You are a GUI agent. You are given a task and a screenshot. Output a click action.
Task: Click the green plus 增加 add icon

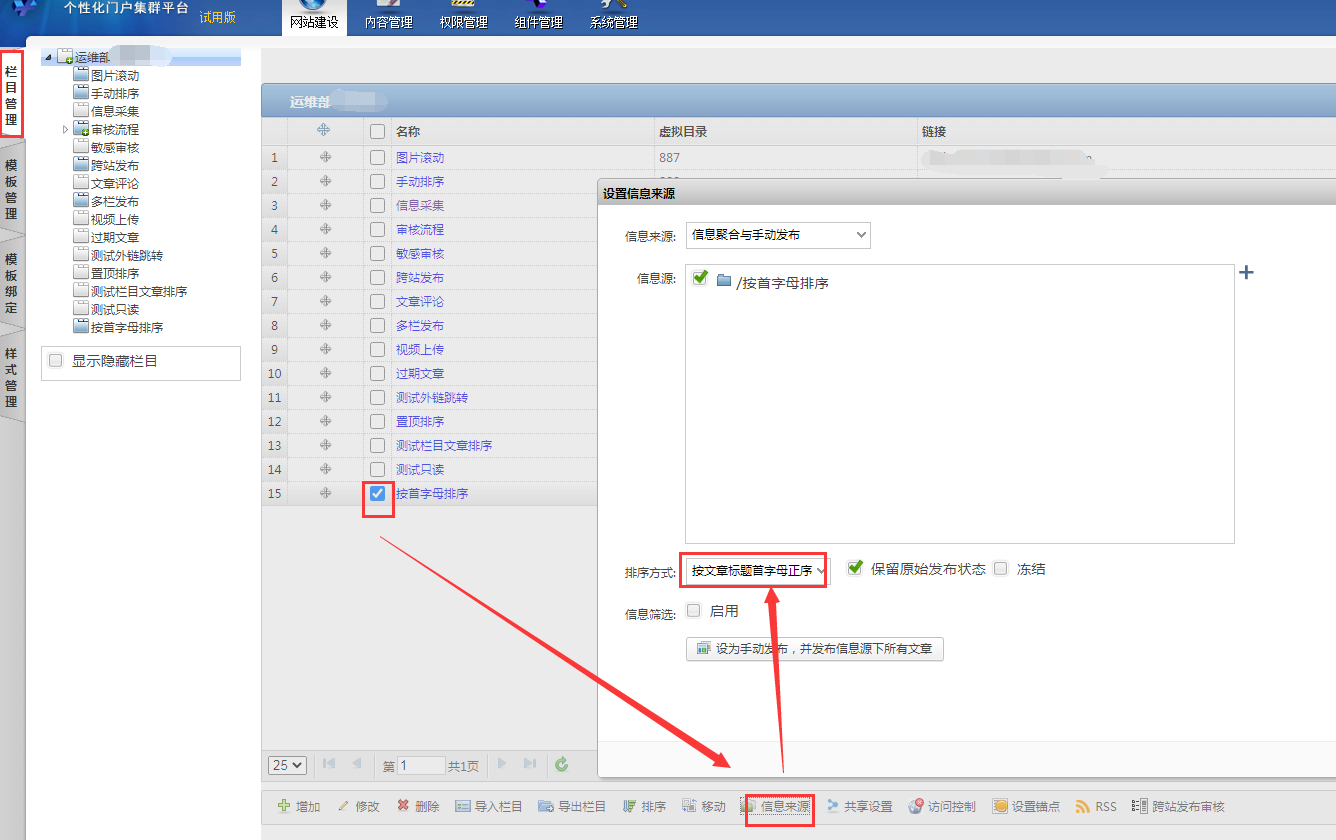coord(284,806)
